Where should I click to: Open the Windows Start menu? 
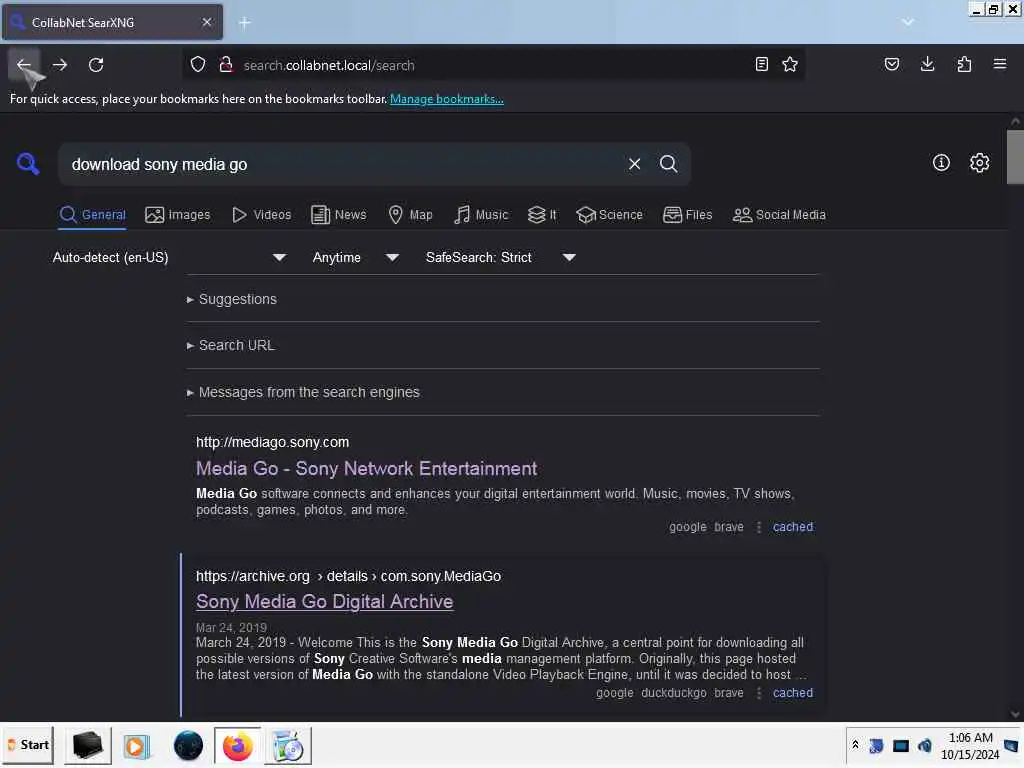(28, 745)
